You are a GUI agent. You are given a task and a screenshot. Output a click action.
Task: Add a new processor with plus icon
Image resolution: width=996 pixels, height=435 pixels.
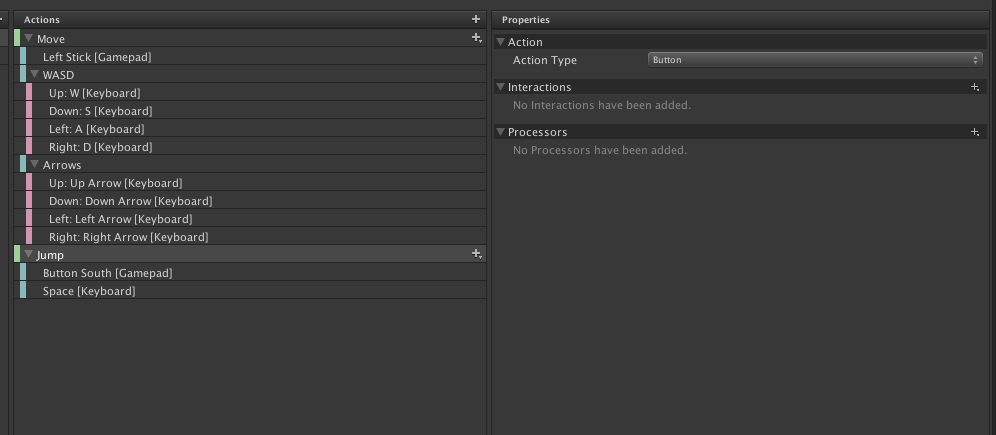point(975,132)
